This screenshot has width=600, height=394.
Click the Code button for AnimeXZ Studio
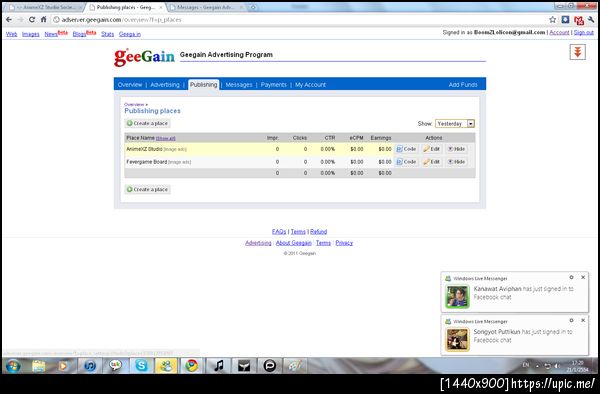coord(406,149)
